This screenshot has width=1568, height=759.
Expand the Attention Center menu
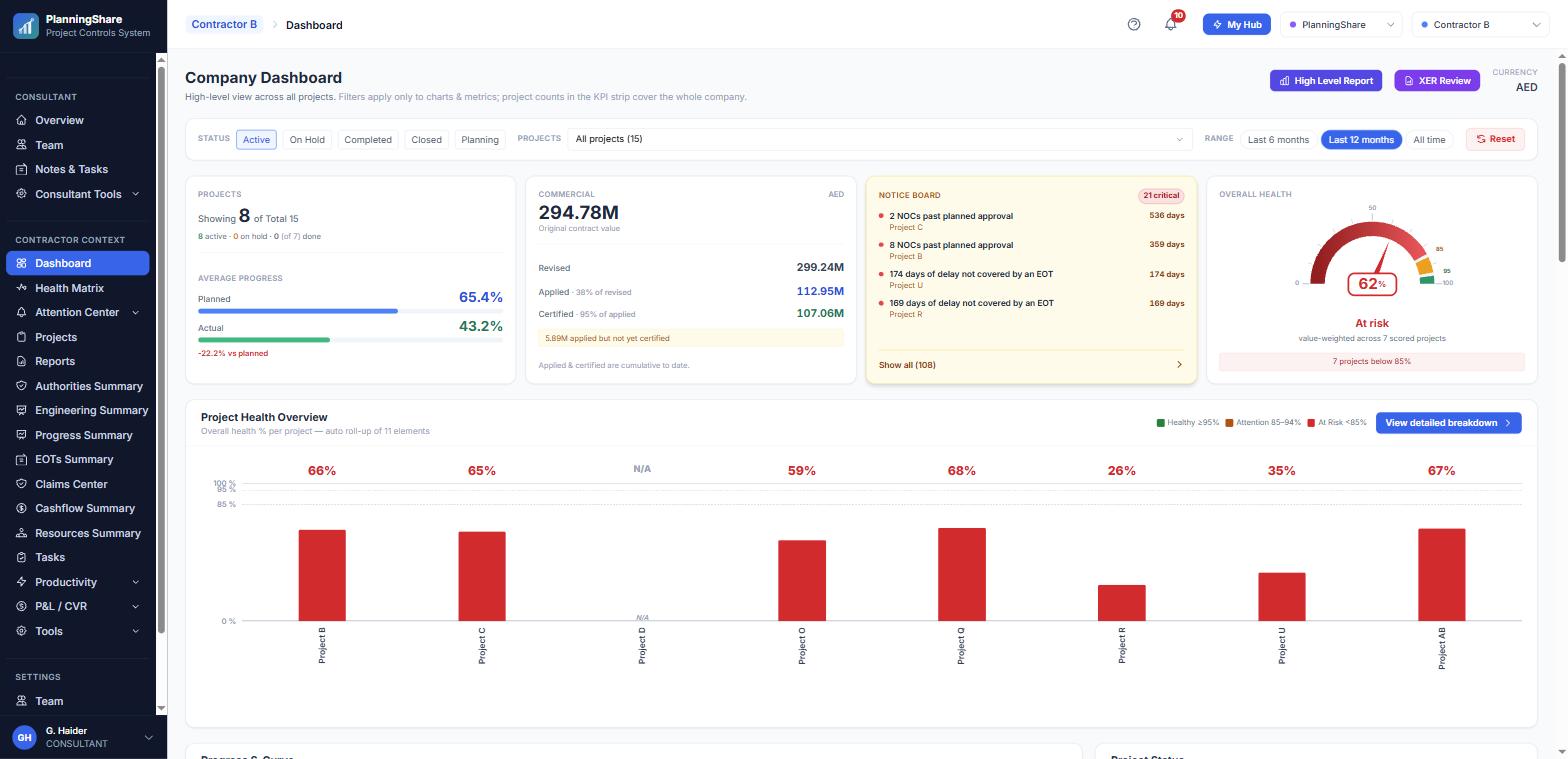(x=77, y=312)
